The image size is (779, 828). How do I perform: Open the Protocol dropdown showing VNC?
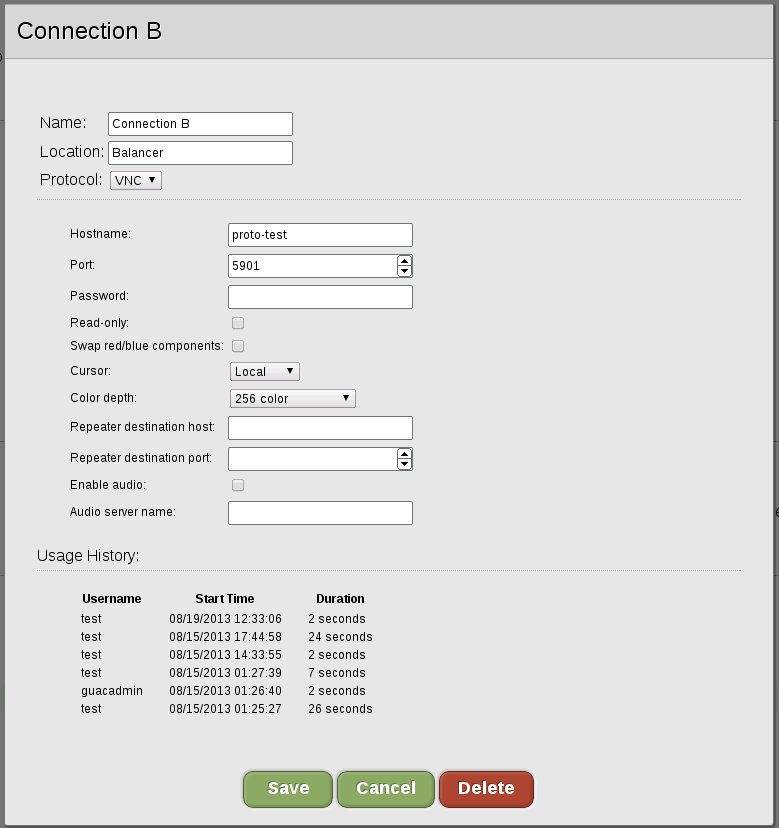pyautogui.click(x=135, y=180)
